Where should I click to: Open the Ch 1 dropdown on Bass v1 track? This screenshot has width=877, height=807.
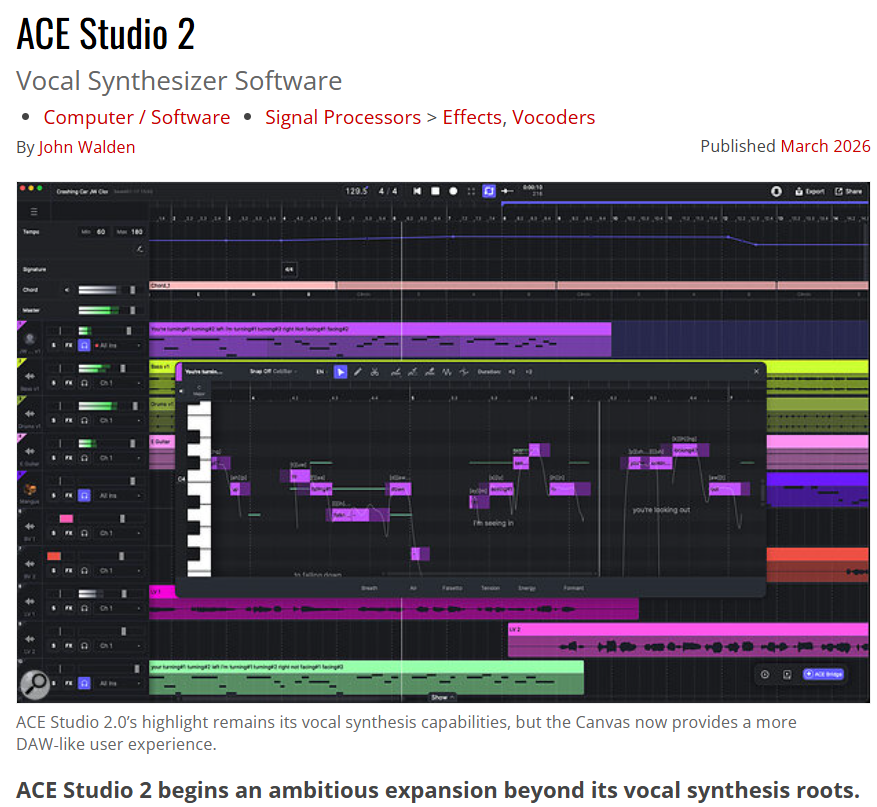120,383
